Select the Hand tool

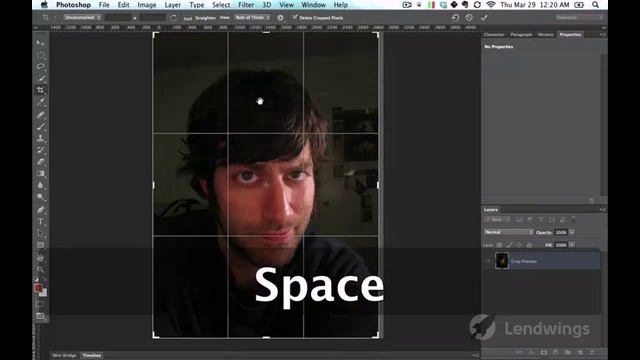40,258
